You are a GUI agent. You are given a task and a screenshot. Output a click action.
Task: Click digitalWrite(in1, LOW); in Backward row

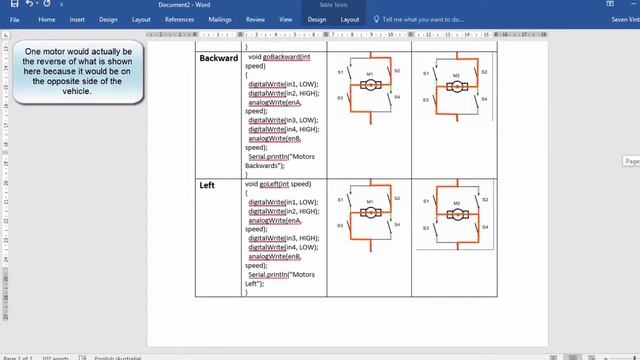[283, 84]
